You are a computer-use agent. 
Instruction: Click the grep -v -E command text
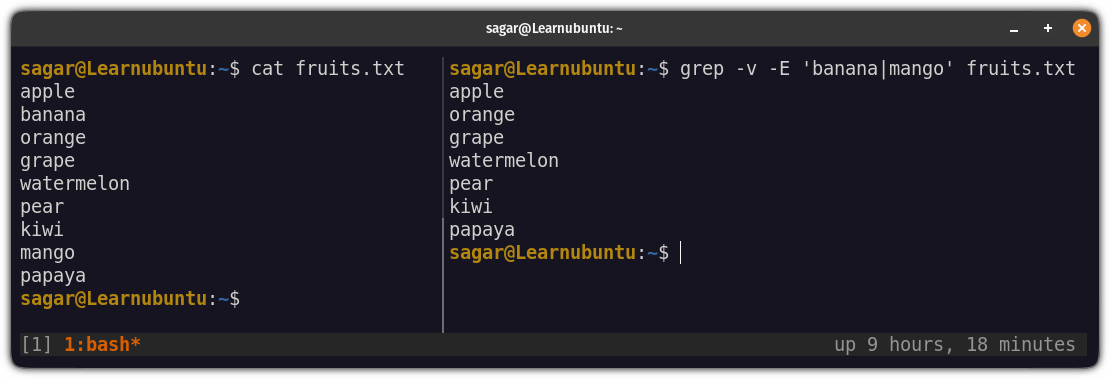pos(878,69)
